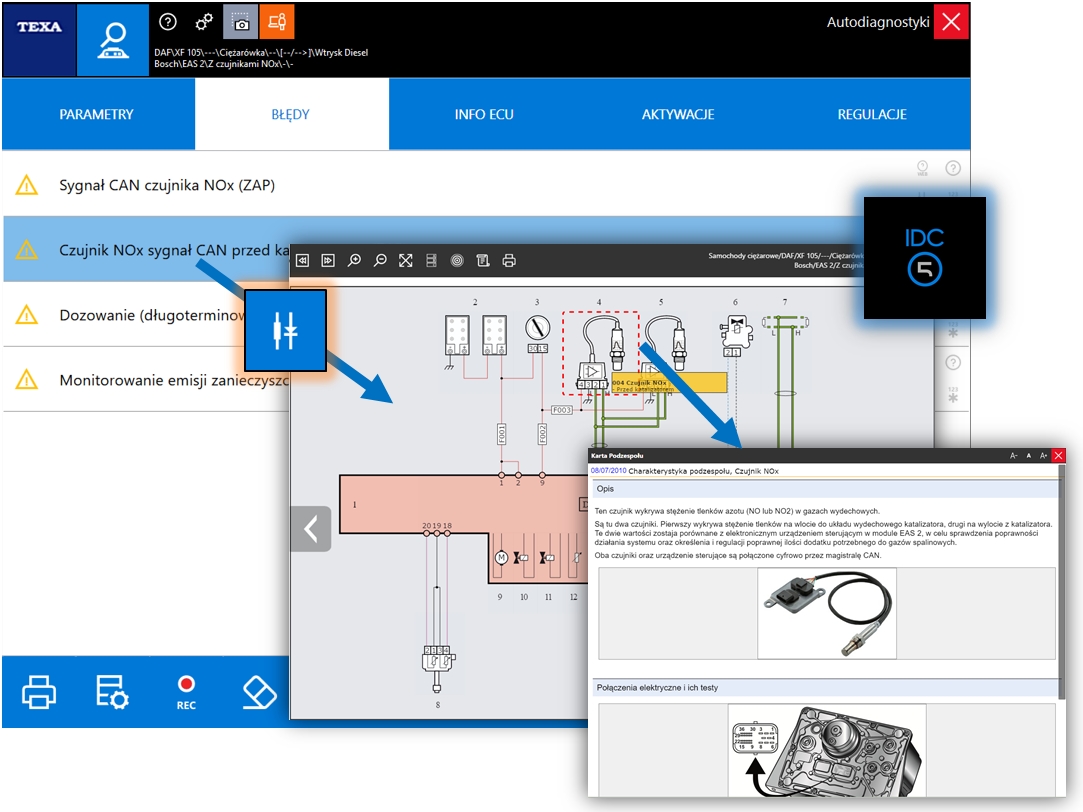
Task: Select the zoom out tool in the diagram viewer
Action: point(380,260)
